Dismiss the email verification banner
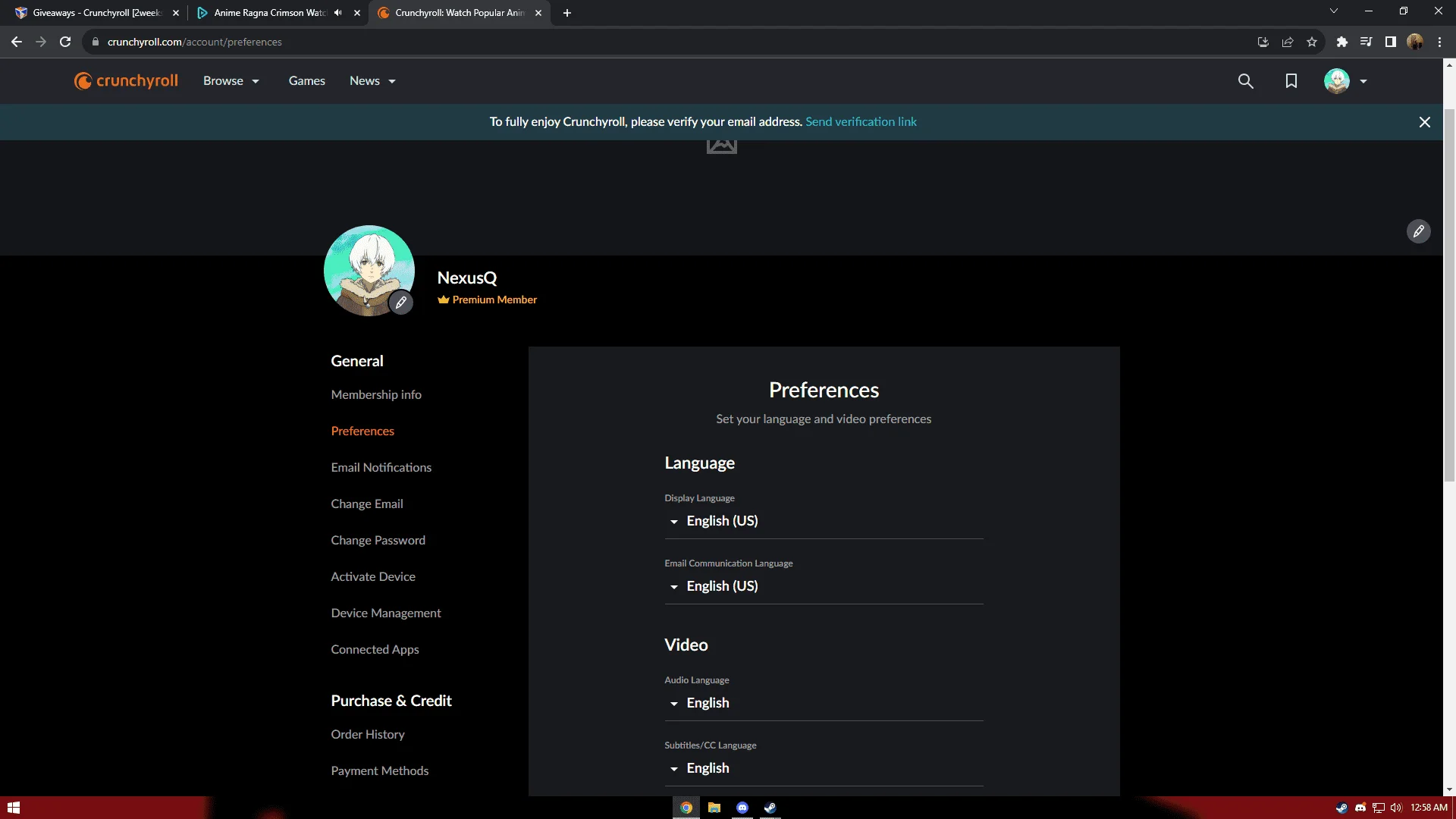1456x819 pixels. 1424,122
